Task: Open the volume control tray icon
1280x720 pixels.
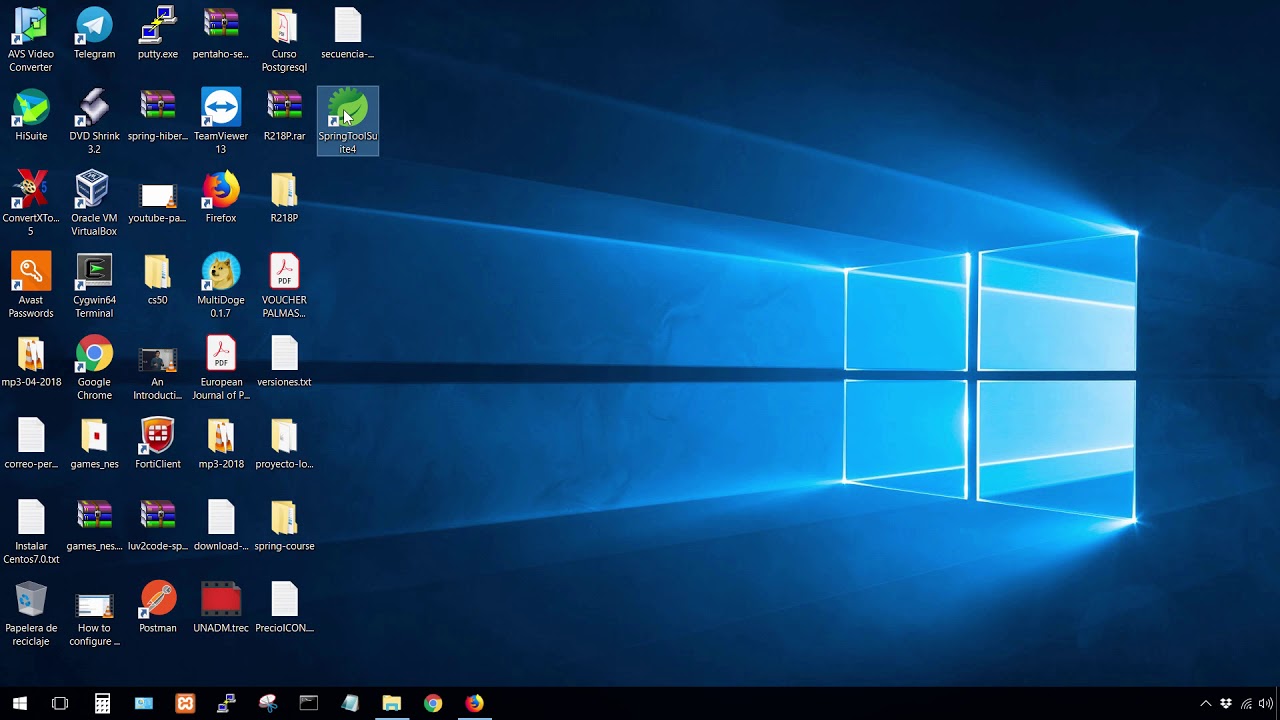Action: (x=1266, y=704)
